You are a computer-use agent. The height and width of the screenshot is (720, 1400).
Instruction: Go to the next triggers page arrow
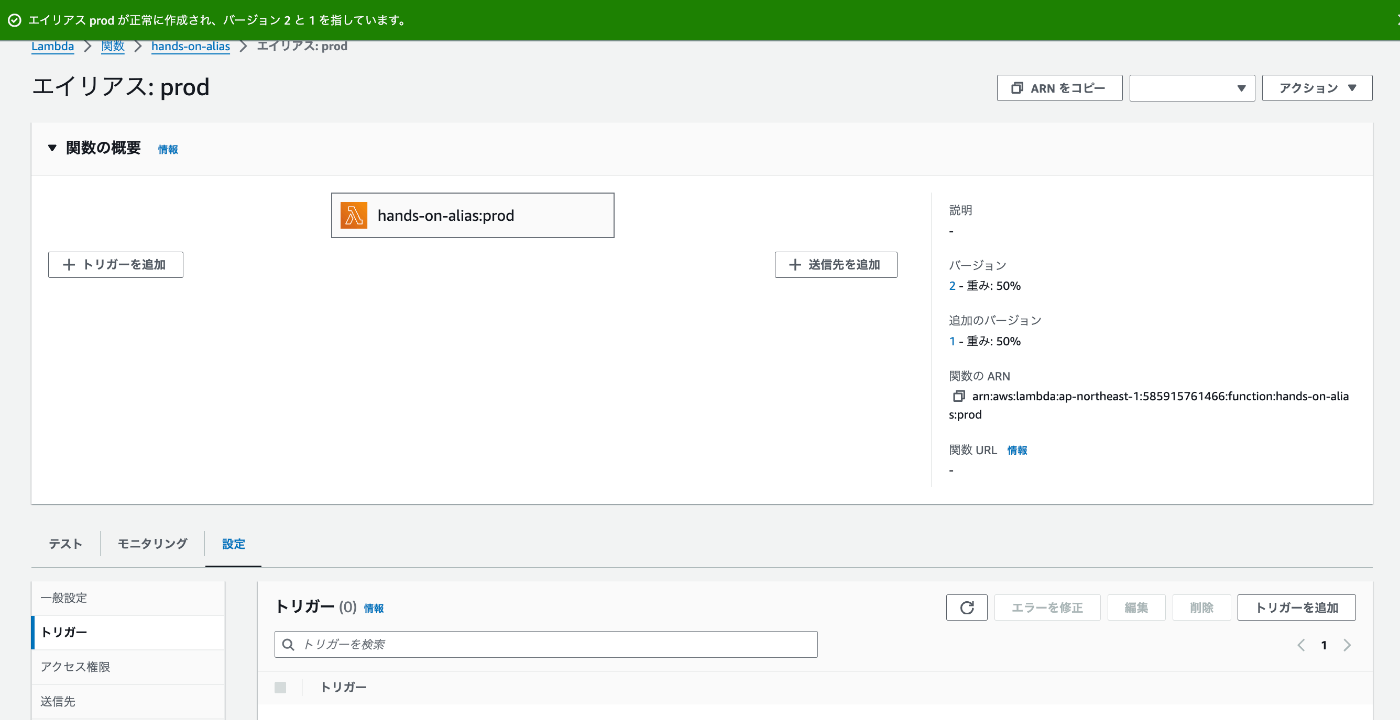(x=1347, y=645)
